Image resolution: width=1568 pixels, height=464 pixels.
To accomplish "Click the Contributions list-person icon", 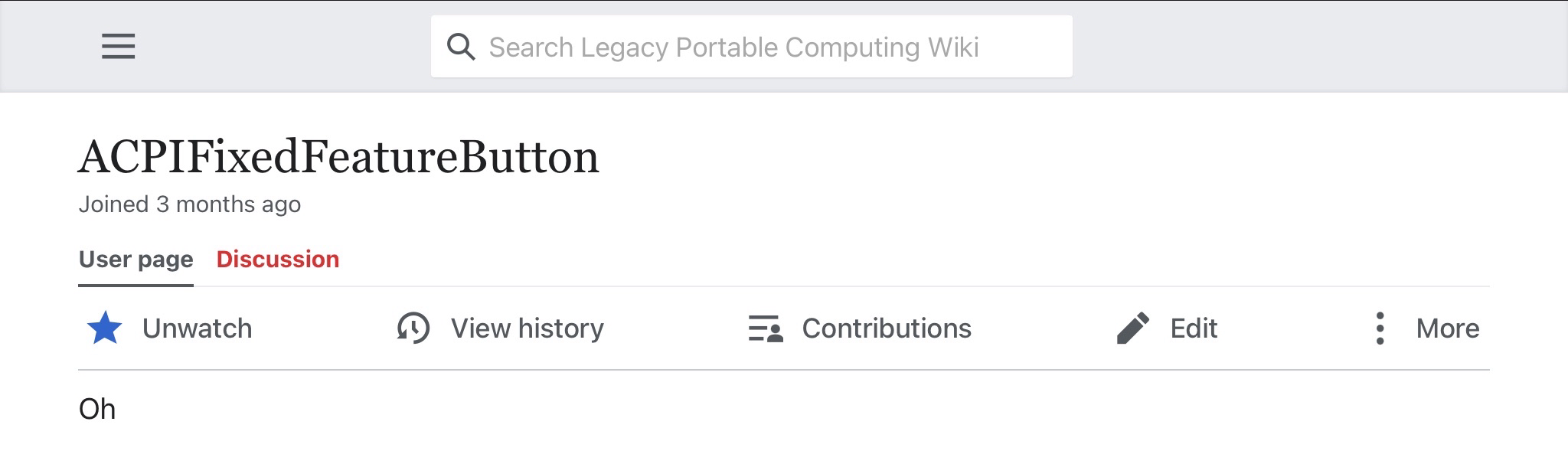I will click(766, 328).
